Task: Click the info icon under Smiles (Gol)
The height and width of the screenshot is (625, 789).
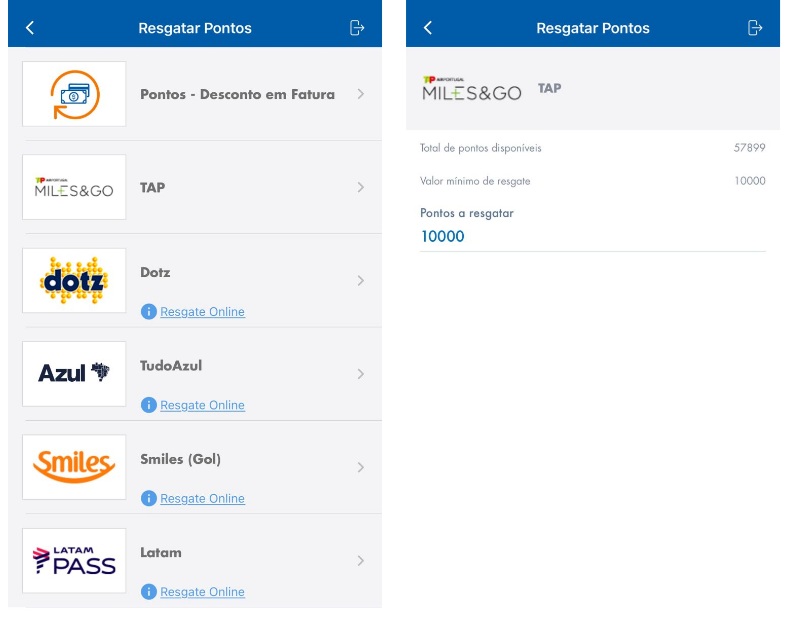Action: [x=149, y=498]
